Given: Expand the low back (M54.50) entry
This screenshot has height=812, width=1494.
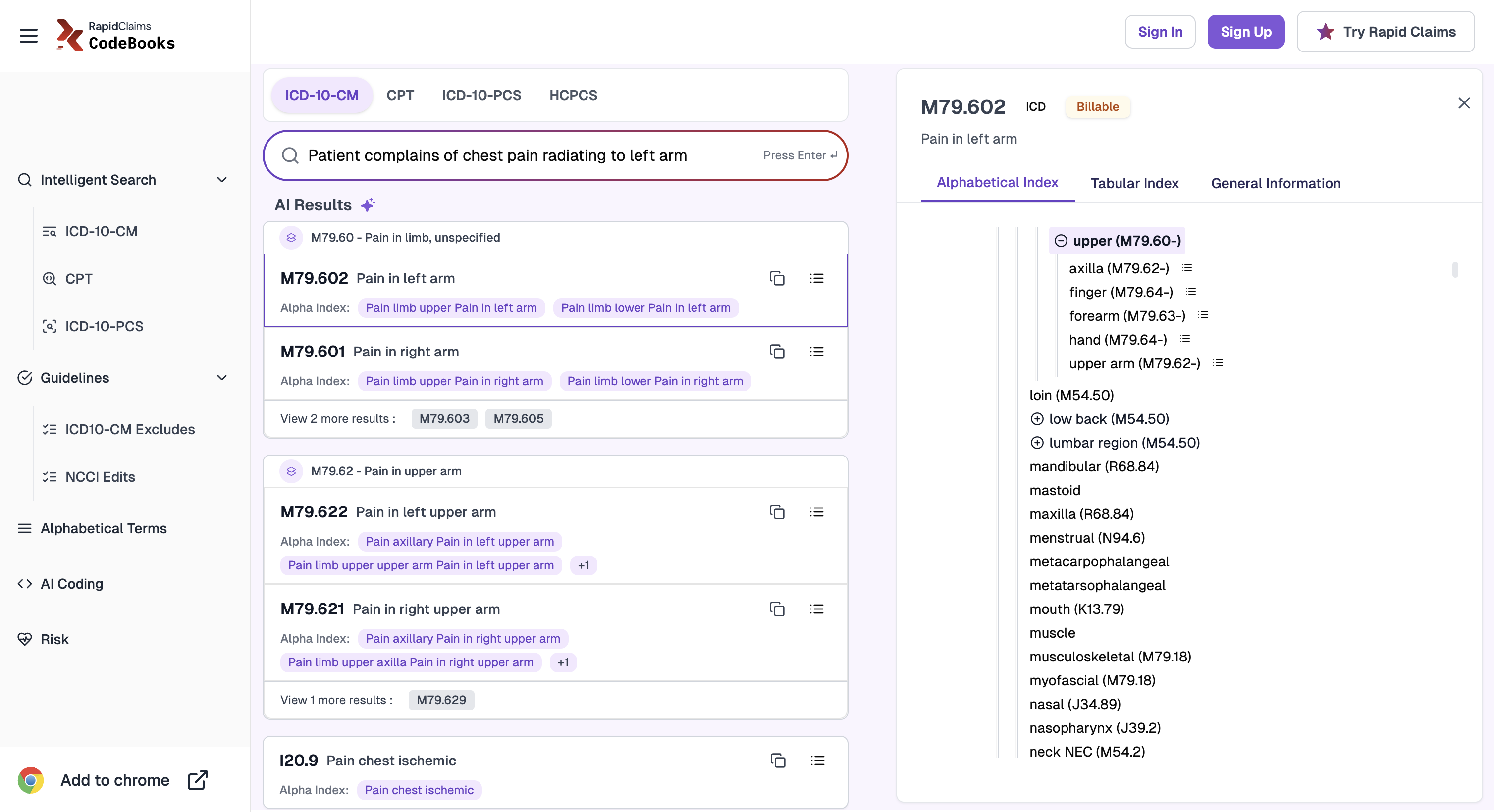Looking at the screenshot, I should 1036,418.
